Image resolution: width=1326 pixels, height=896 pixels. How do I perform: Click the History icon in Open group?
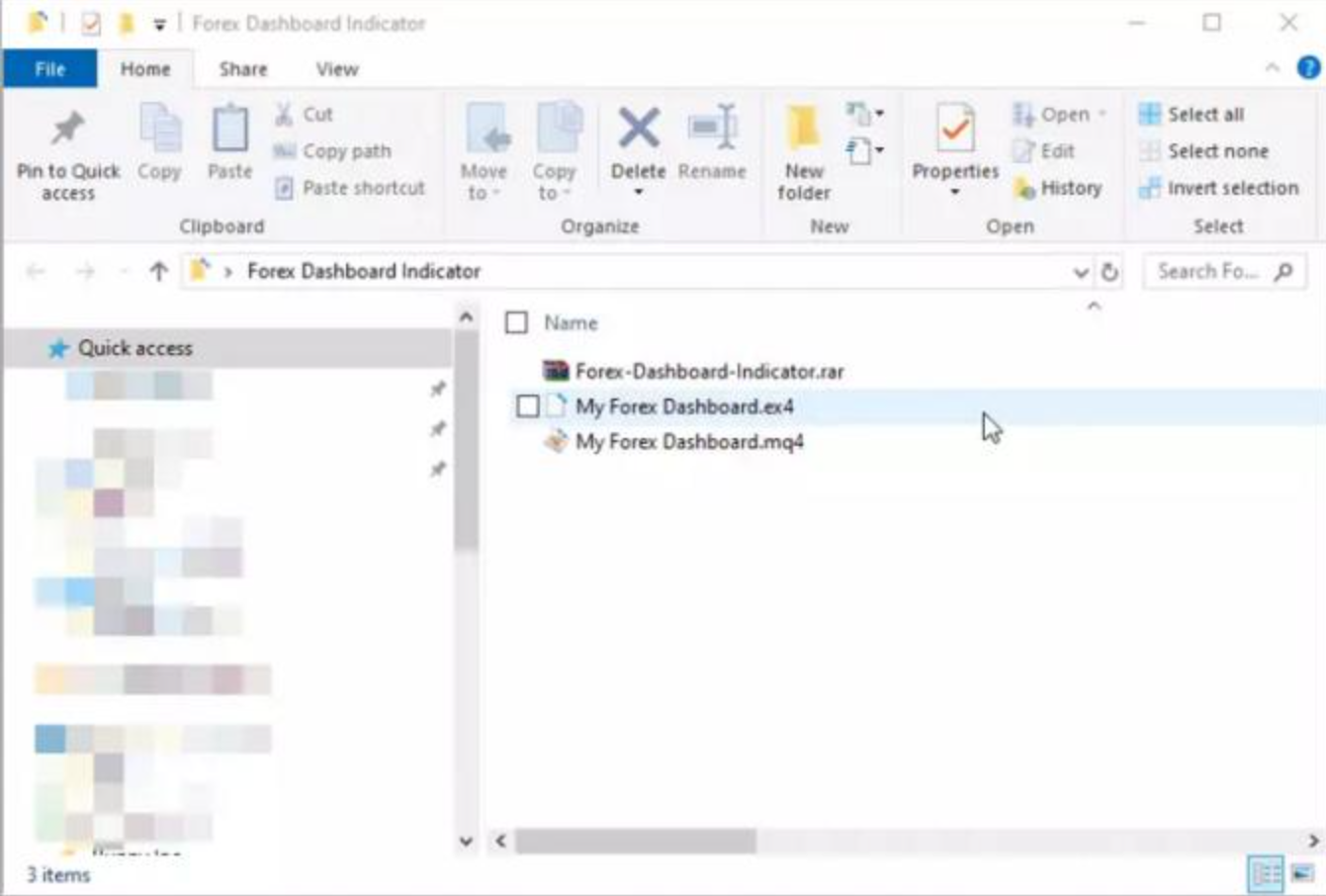[x=1024, y=188]
